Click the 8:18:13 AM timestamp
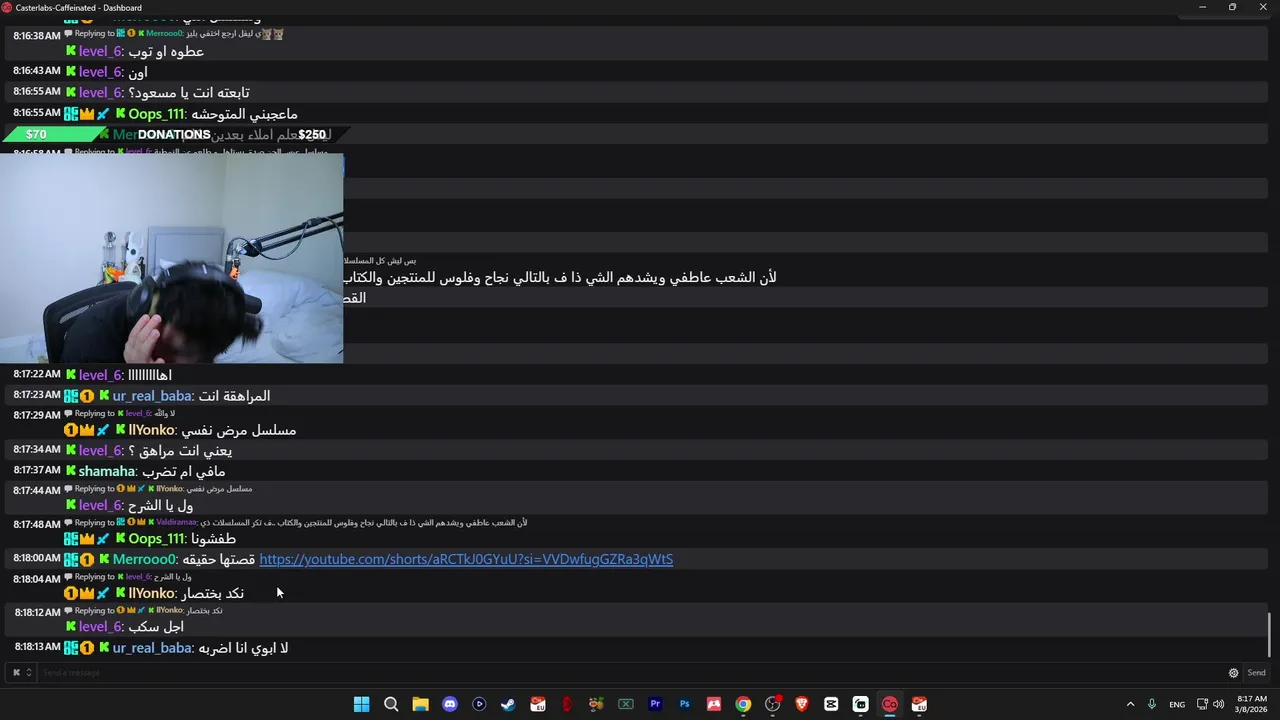The height and width of the screenshot is (720, 1280). [37, 647]
